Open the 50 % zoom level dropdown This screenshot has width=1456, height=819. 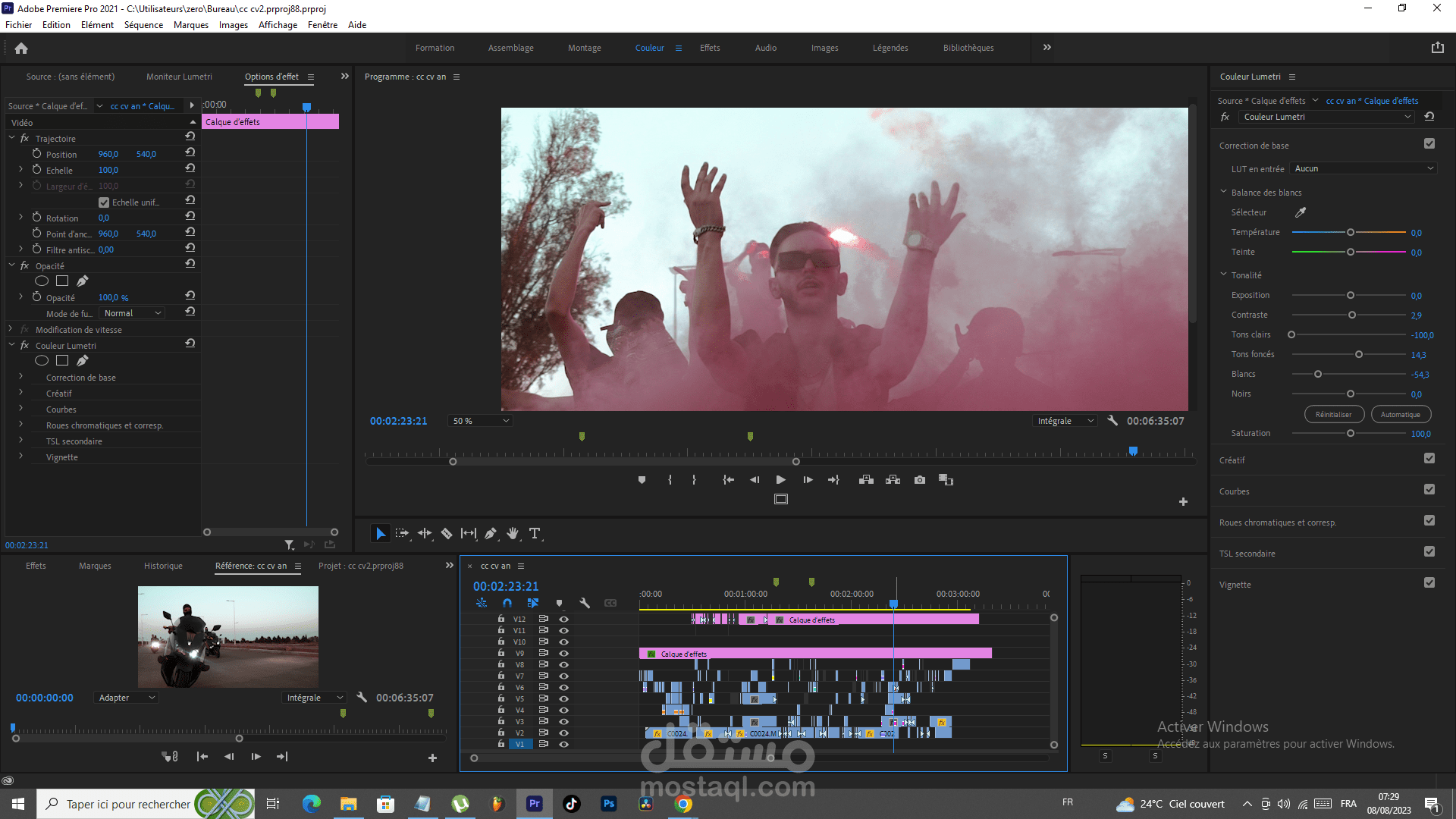point(481,421)
